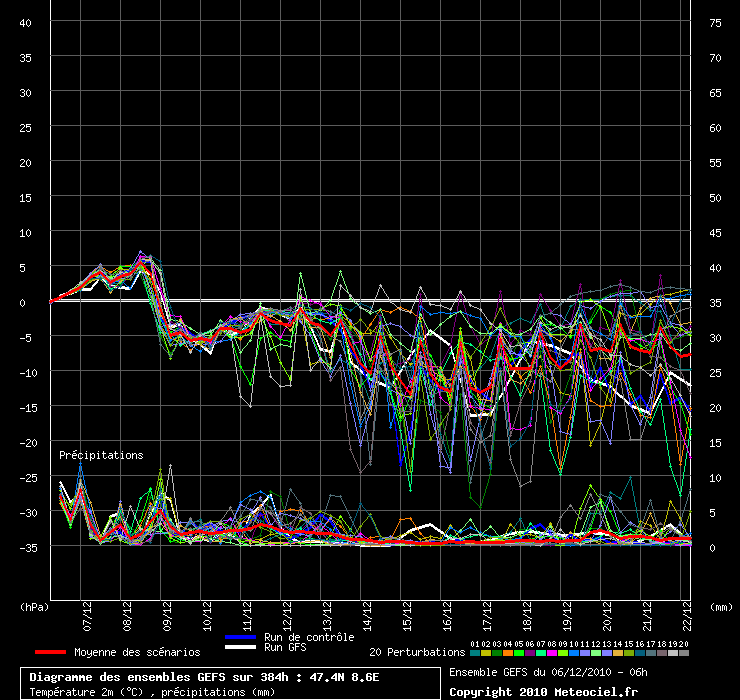
Task: Click the white 'Run GFS' legend swatch
Action: 241,647
